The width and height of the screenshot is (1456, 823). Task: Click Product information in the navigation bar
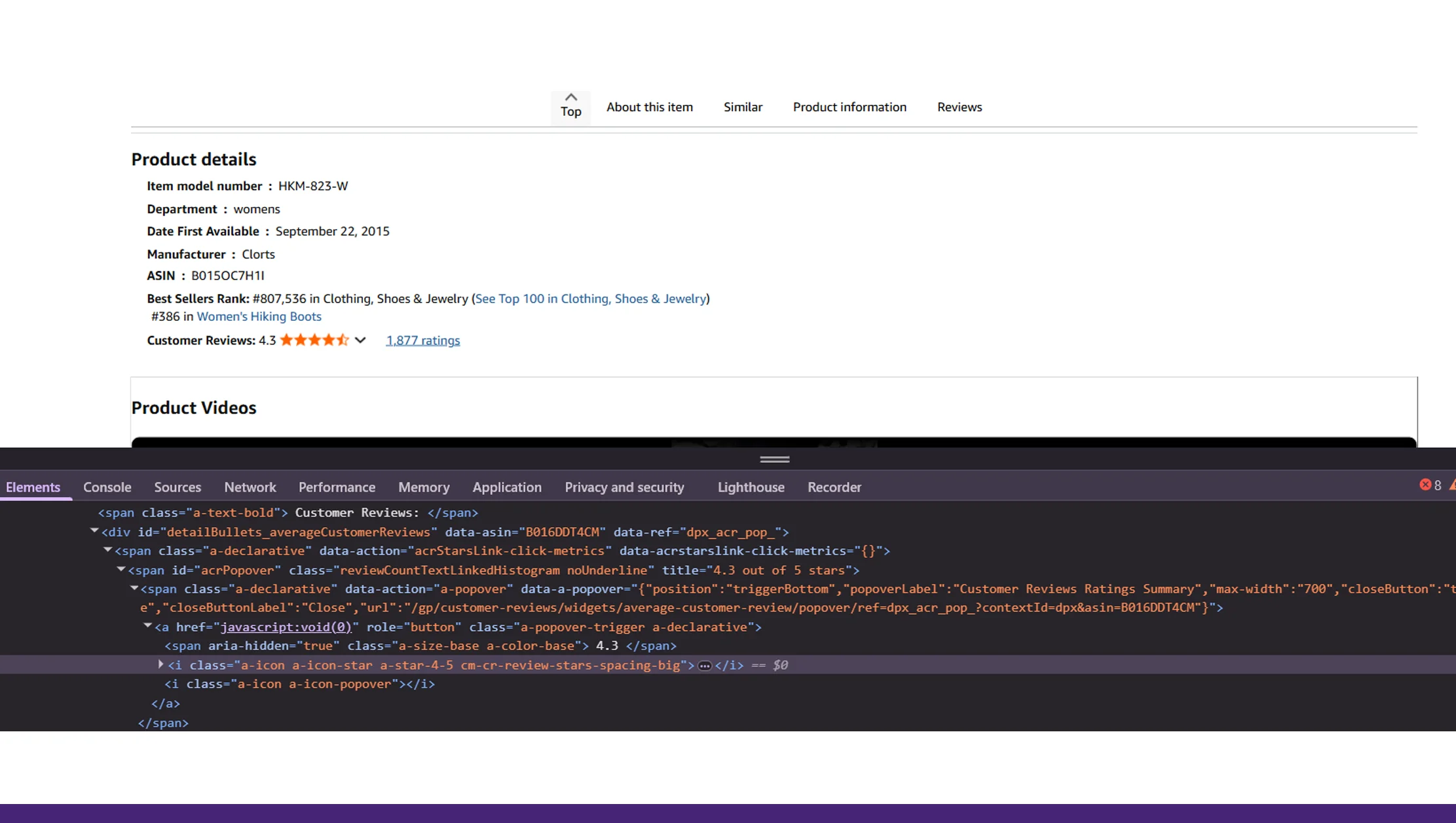coord(849,107)
